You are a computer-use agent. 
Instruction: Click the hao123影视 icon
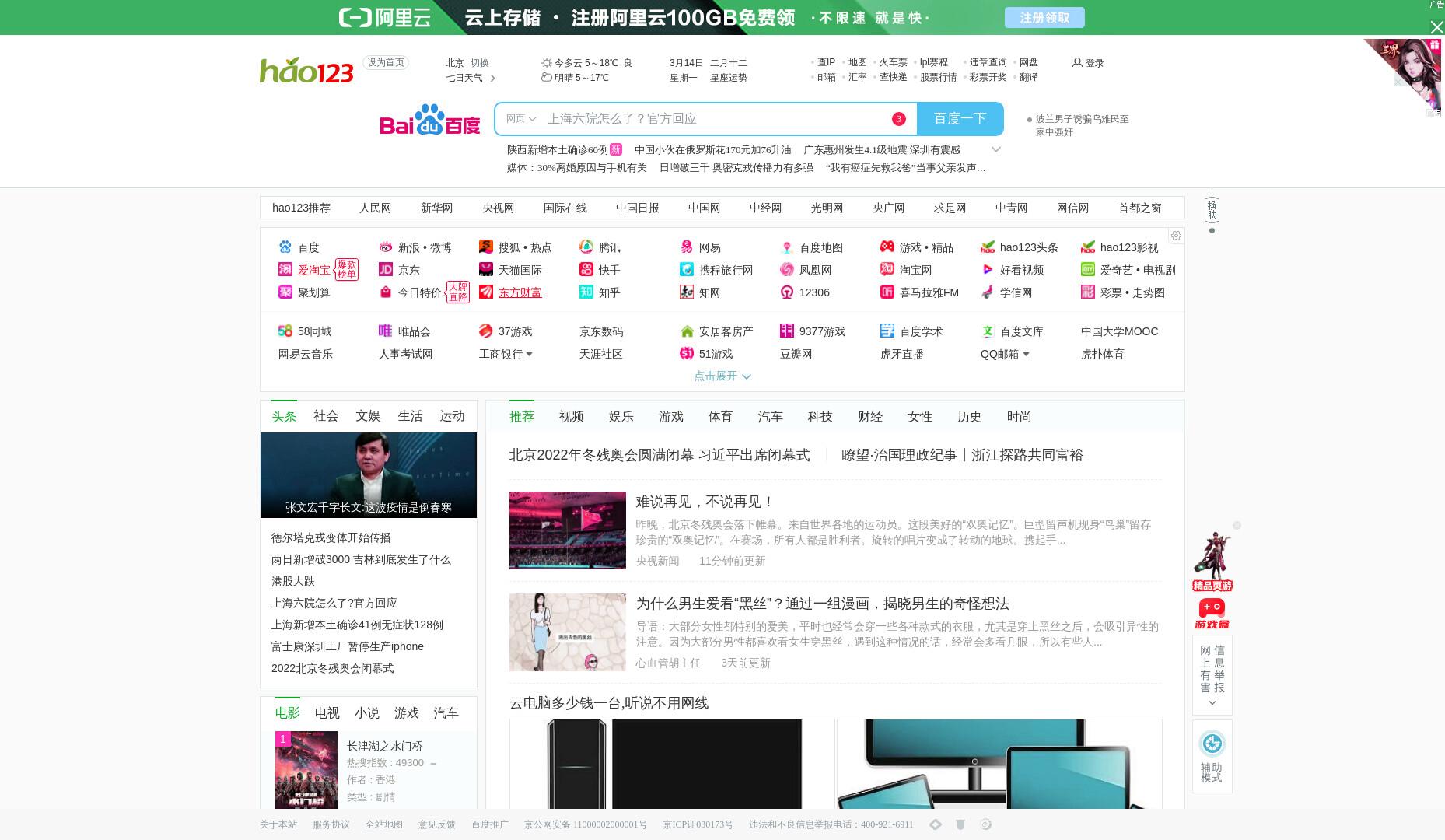1088,247
